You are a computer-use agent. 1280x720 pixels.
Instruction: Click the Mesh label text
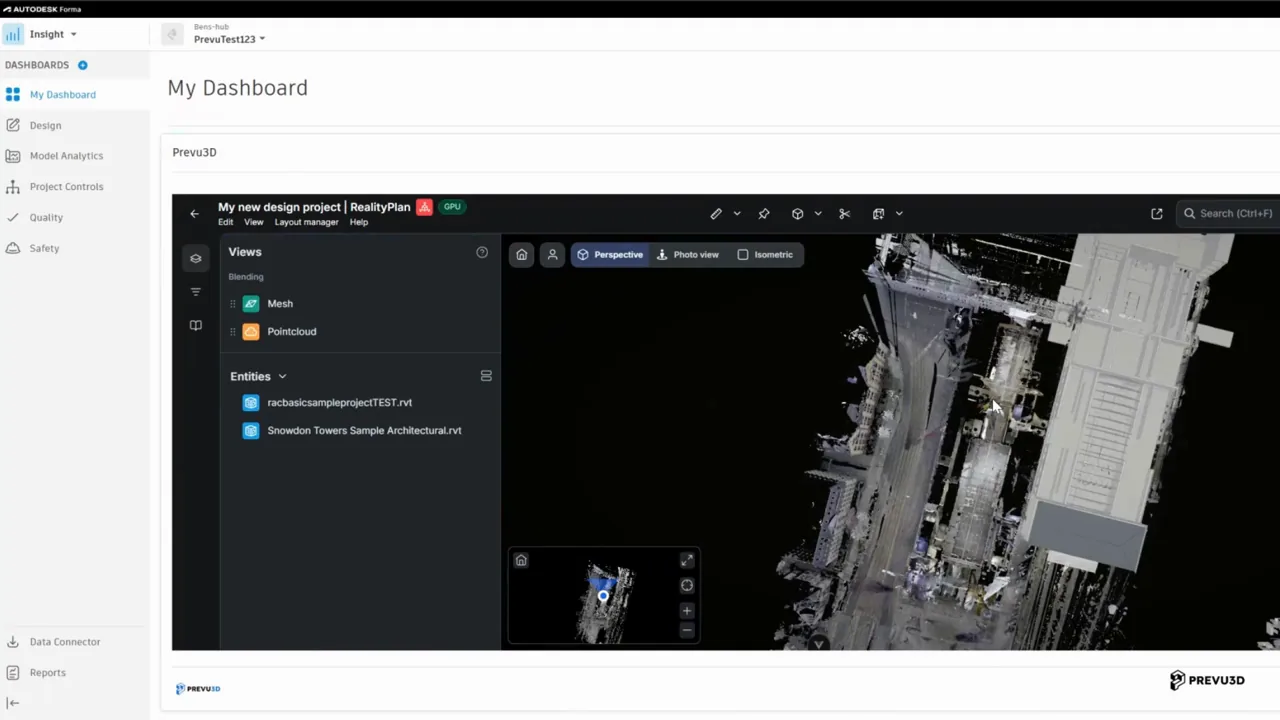[280, 303]
